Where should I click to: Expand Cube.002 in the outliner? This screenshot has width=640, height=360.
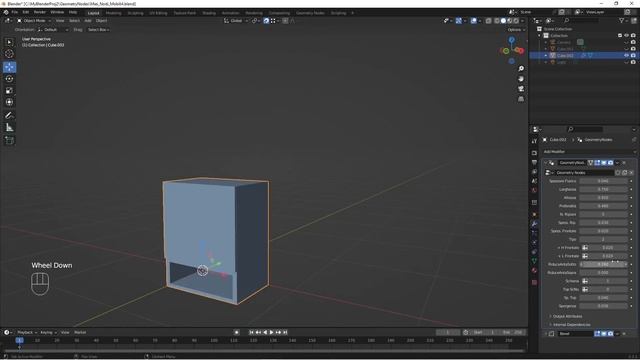tap(546, 55)
